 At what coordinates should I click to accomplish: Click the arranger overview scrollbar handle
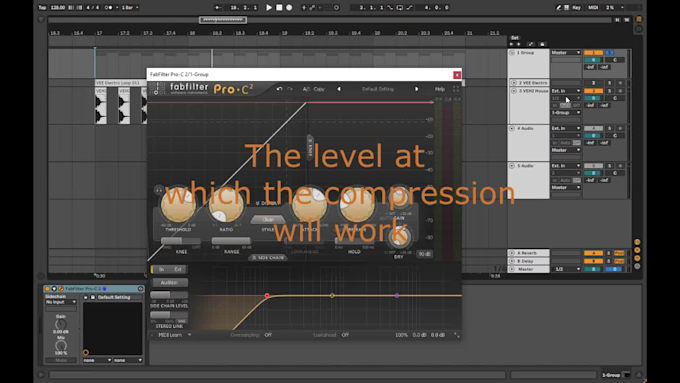pos(223,20)
